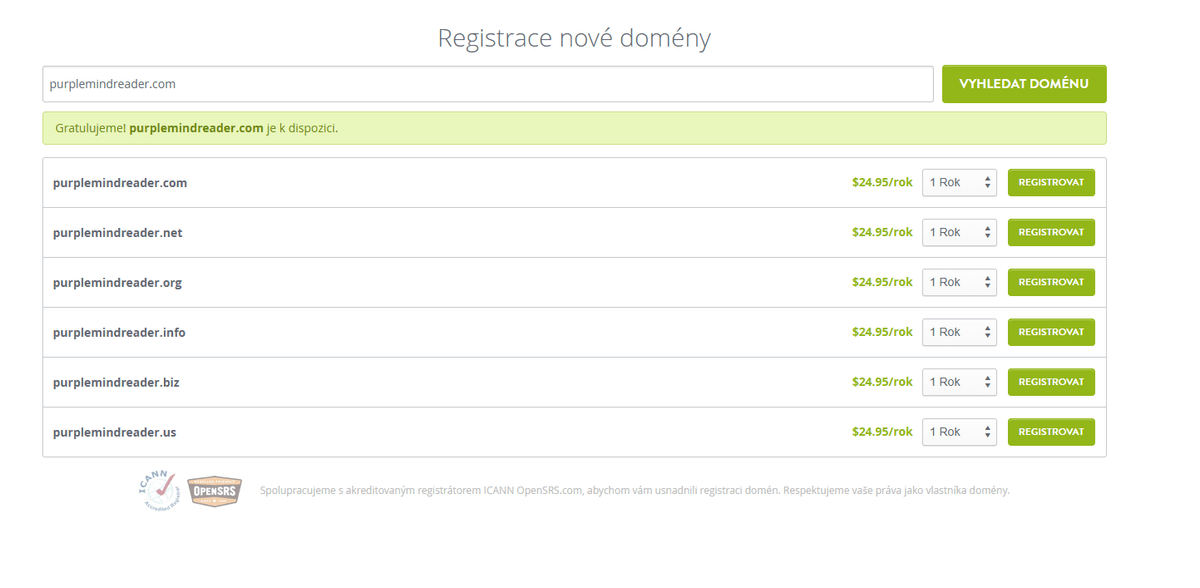This screenshot has width=1200, height=588.
Task: Register the purplemindreader.info domain
Action: [x=1051, y=332]
